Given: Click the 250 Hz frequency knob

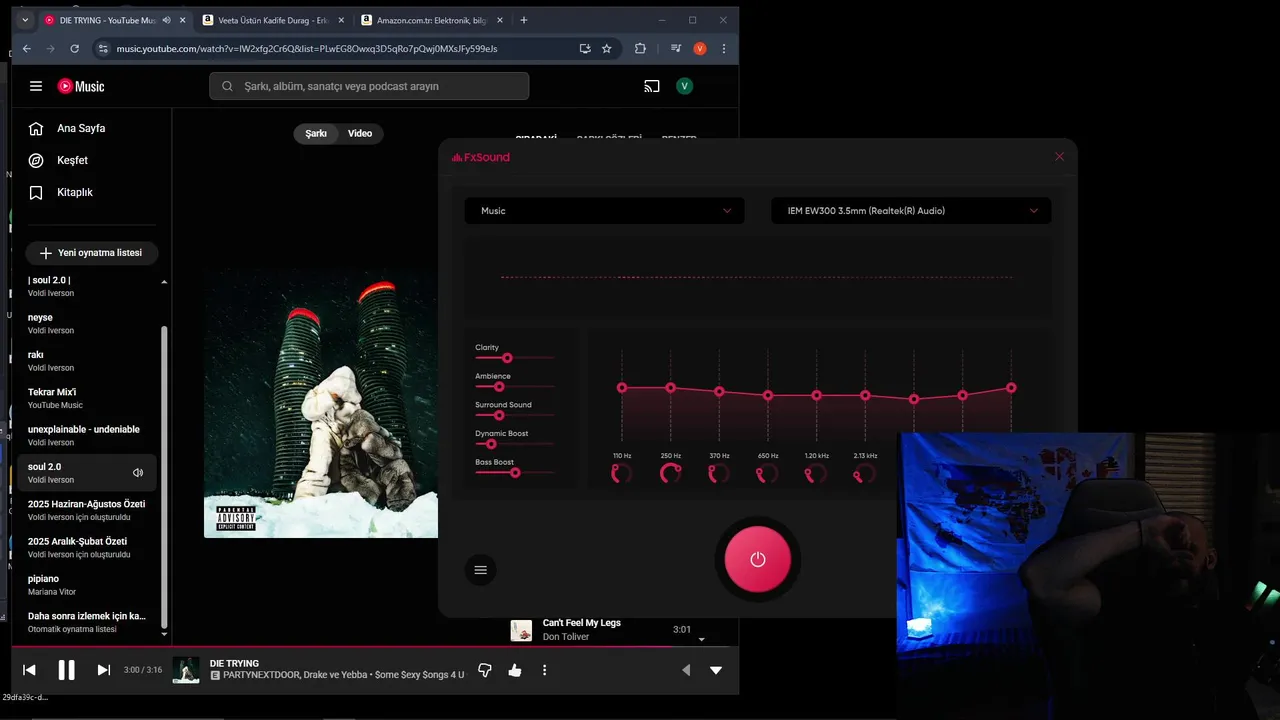Looking at the screenshot, I should click(671, 473).
